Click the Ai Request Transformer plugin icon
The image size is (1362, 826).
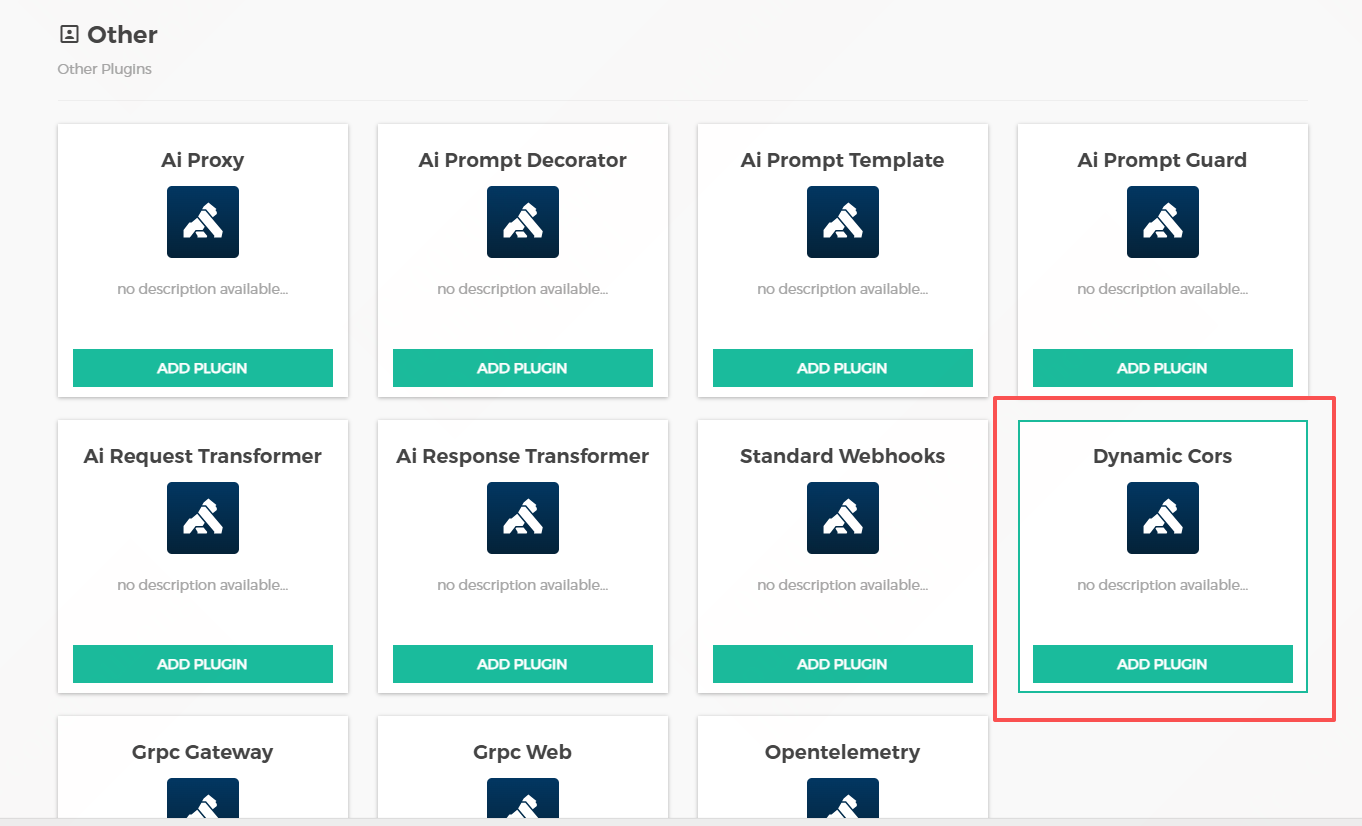203,518
